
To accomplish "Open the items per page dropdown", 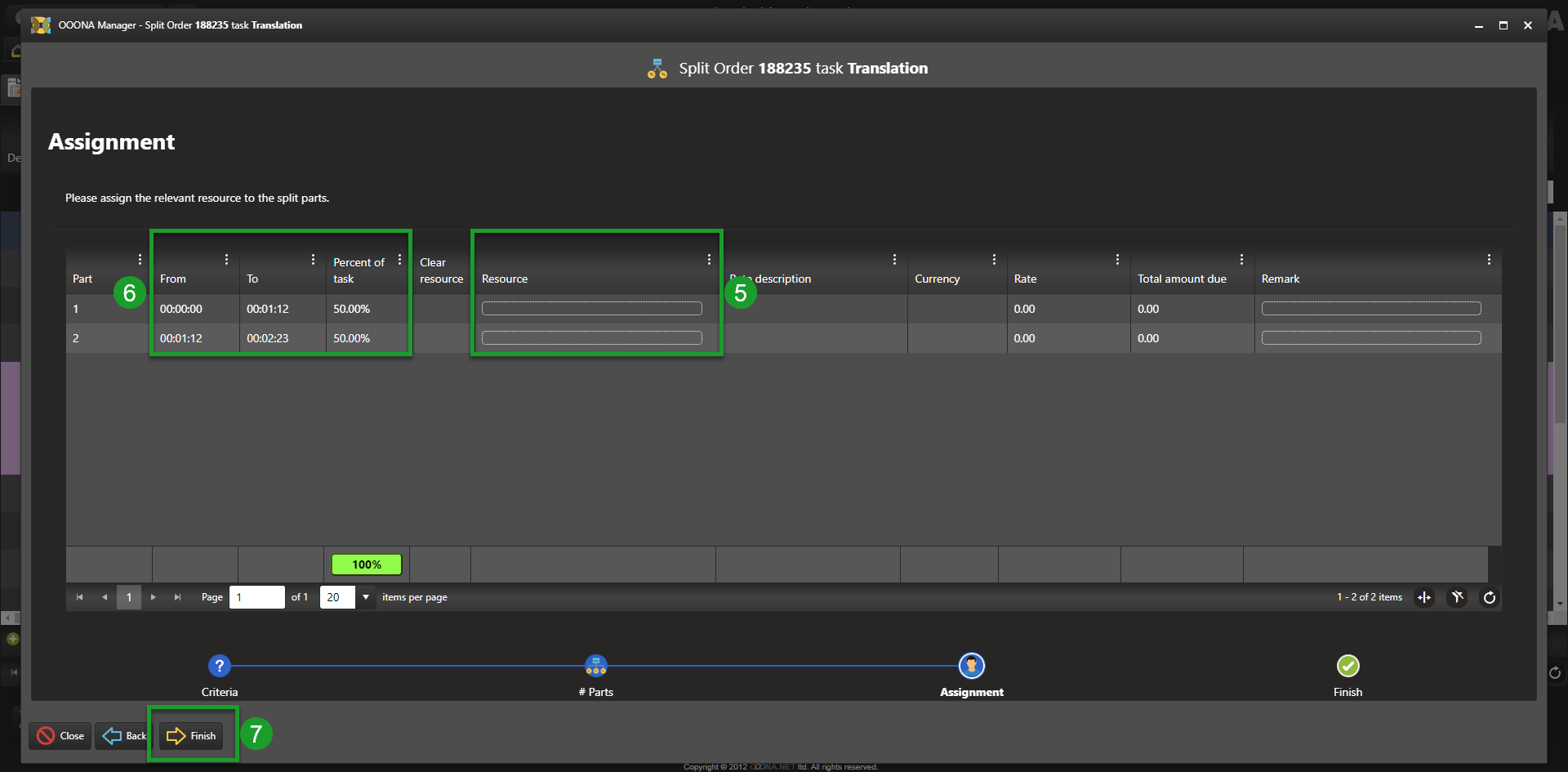I will 366,597.
